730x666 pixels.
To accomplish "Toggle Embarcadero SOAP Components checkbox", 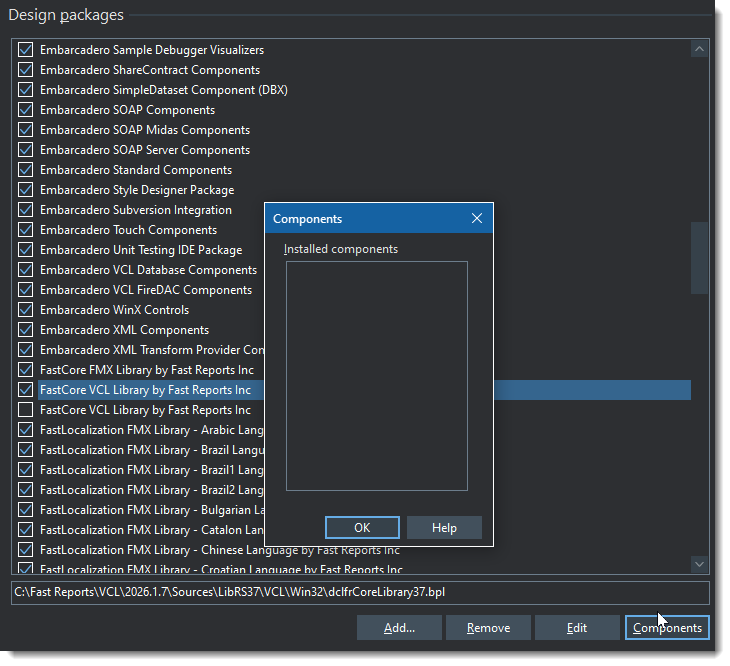I will 26,110.
